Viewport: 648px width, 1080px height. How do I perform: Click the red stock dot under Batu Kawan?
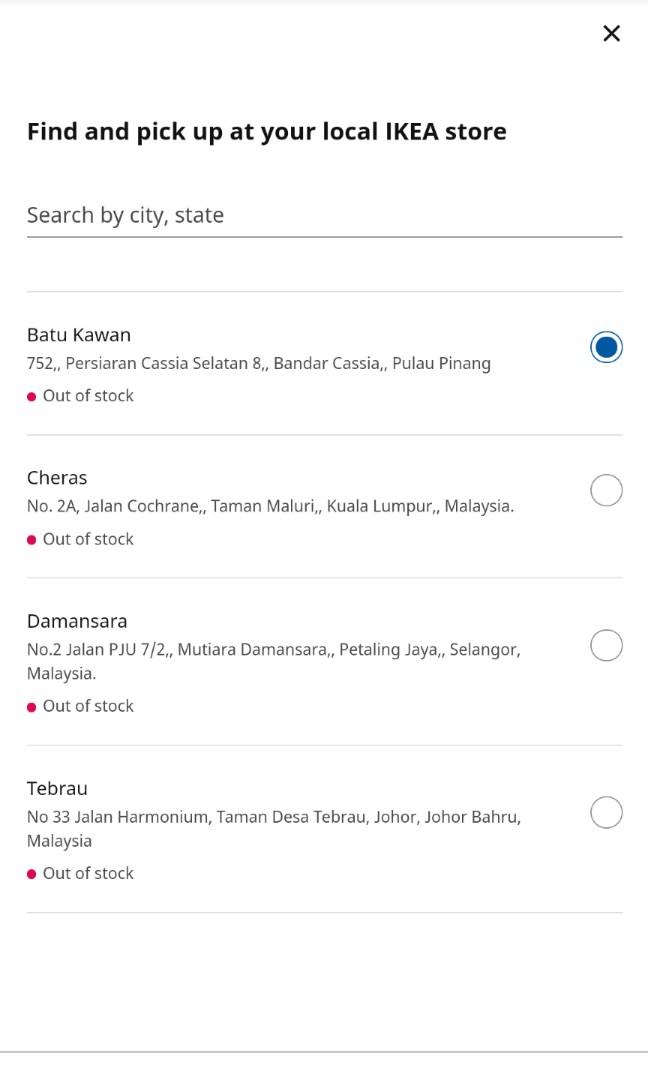[x=32, y=397]
